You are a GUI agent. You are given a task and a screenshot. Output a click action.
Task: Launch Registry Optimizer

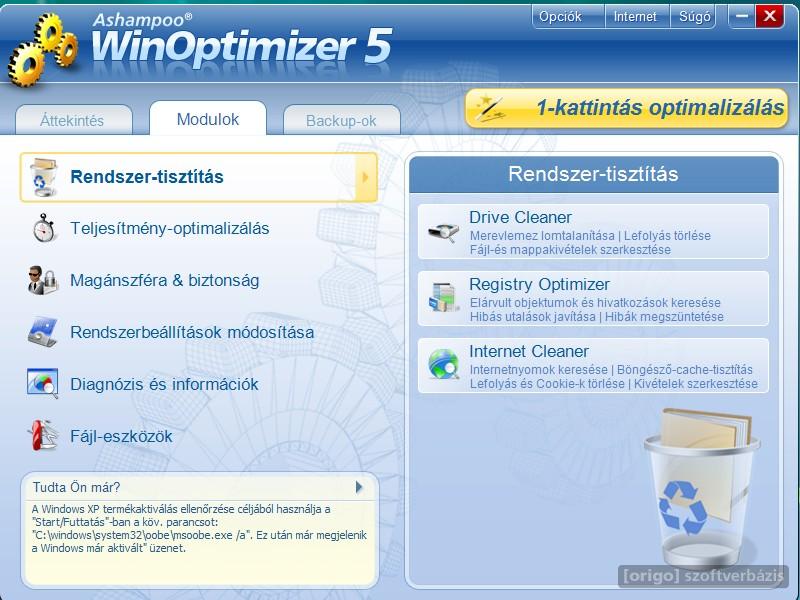(593, 298)
